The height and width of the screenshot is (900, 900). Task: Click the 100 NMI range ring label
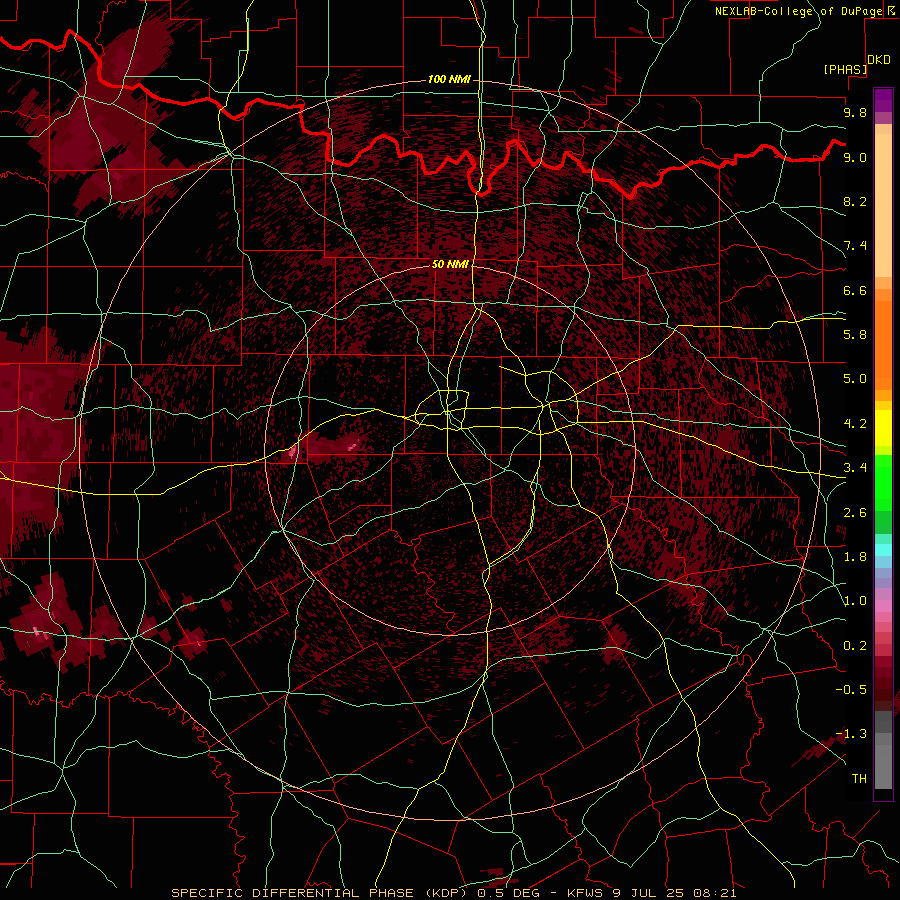(449, 79)
